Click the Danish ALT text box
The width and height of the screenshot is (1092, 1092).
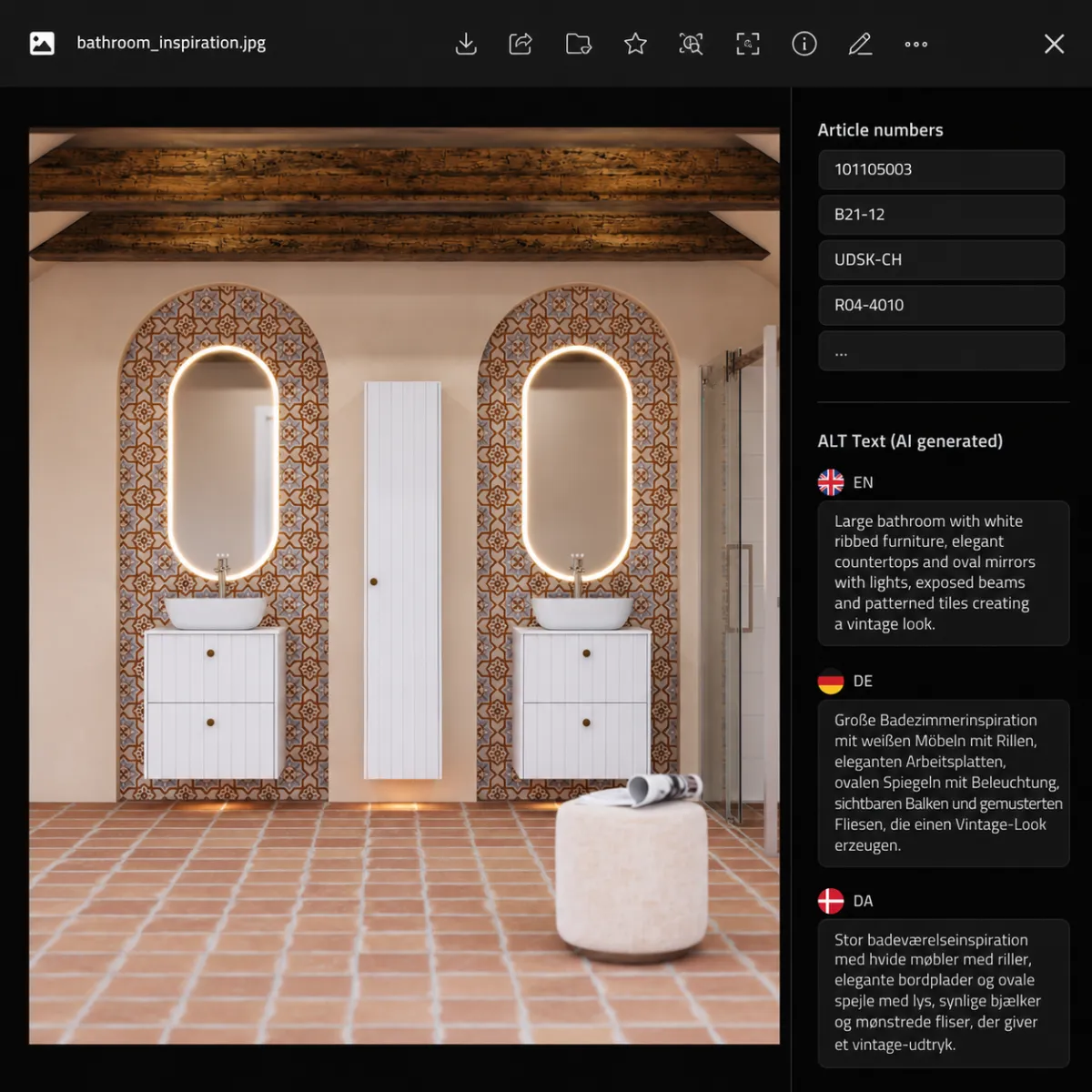[944, 993]
